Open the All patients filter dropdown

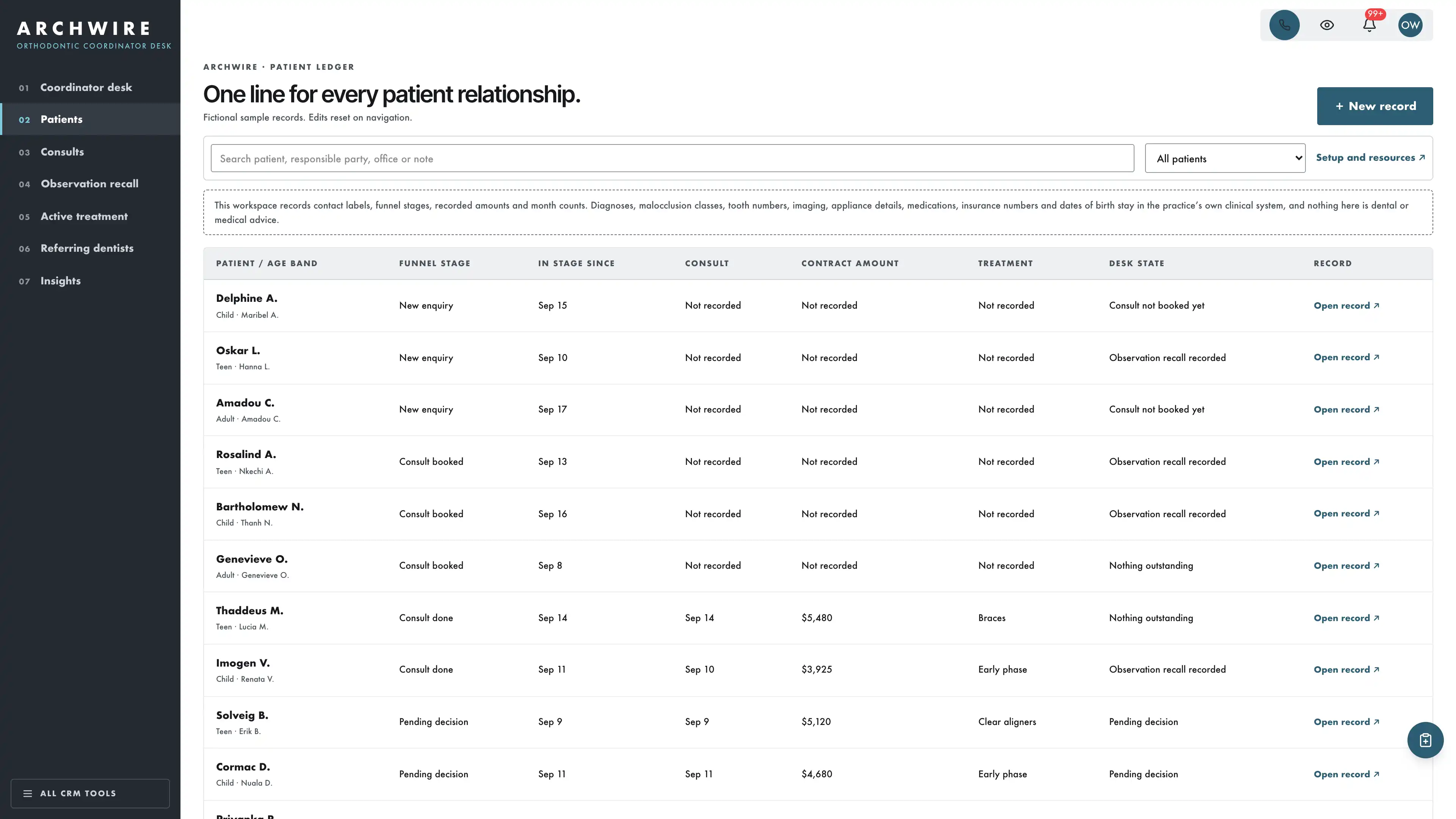tap(1225, 158)
